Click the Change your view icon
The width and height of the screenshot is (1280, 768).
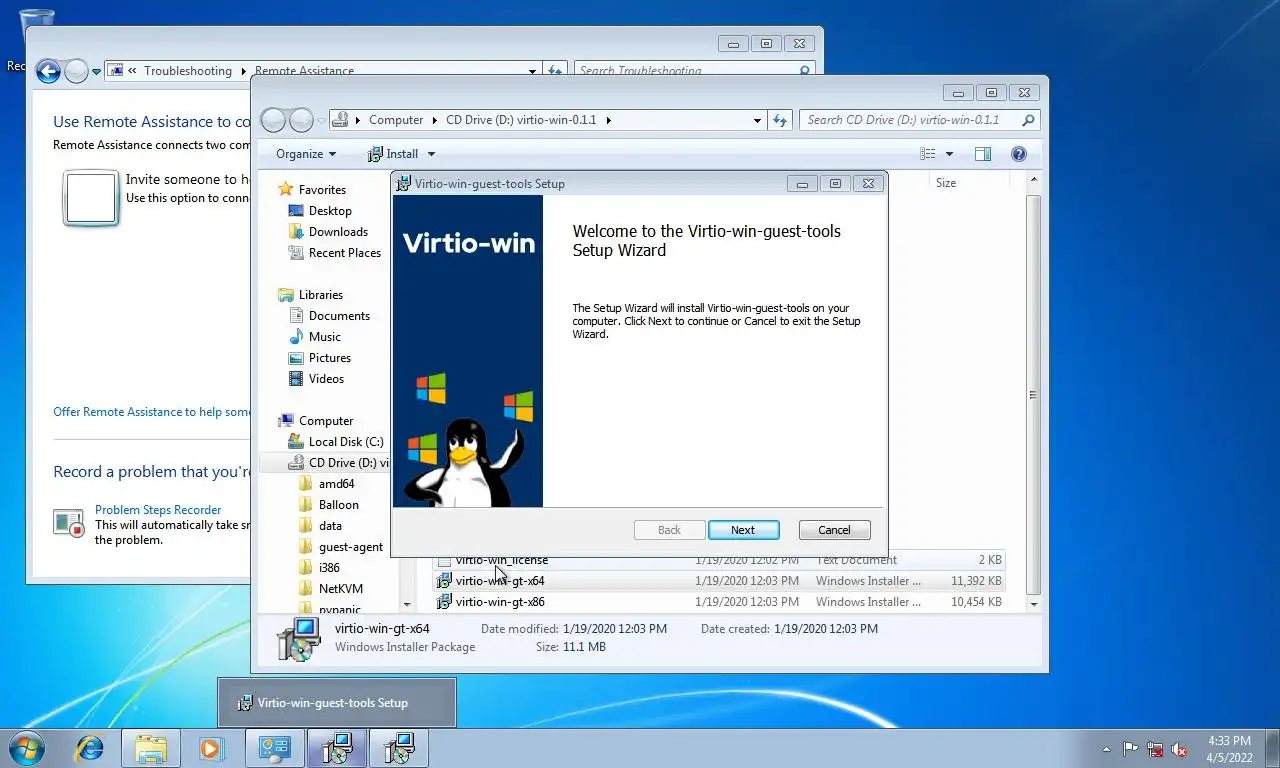point(928,154)
